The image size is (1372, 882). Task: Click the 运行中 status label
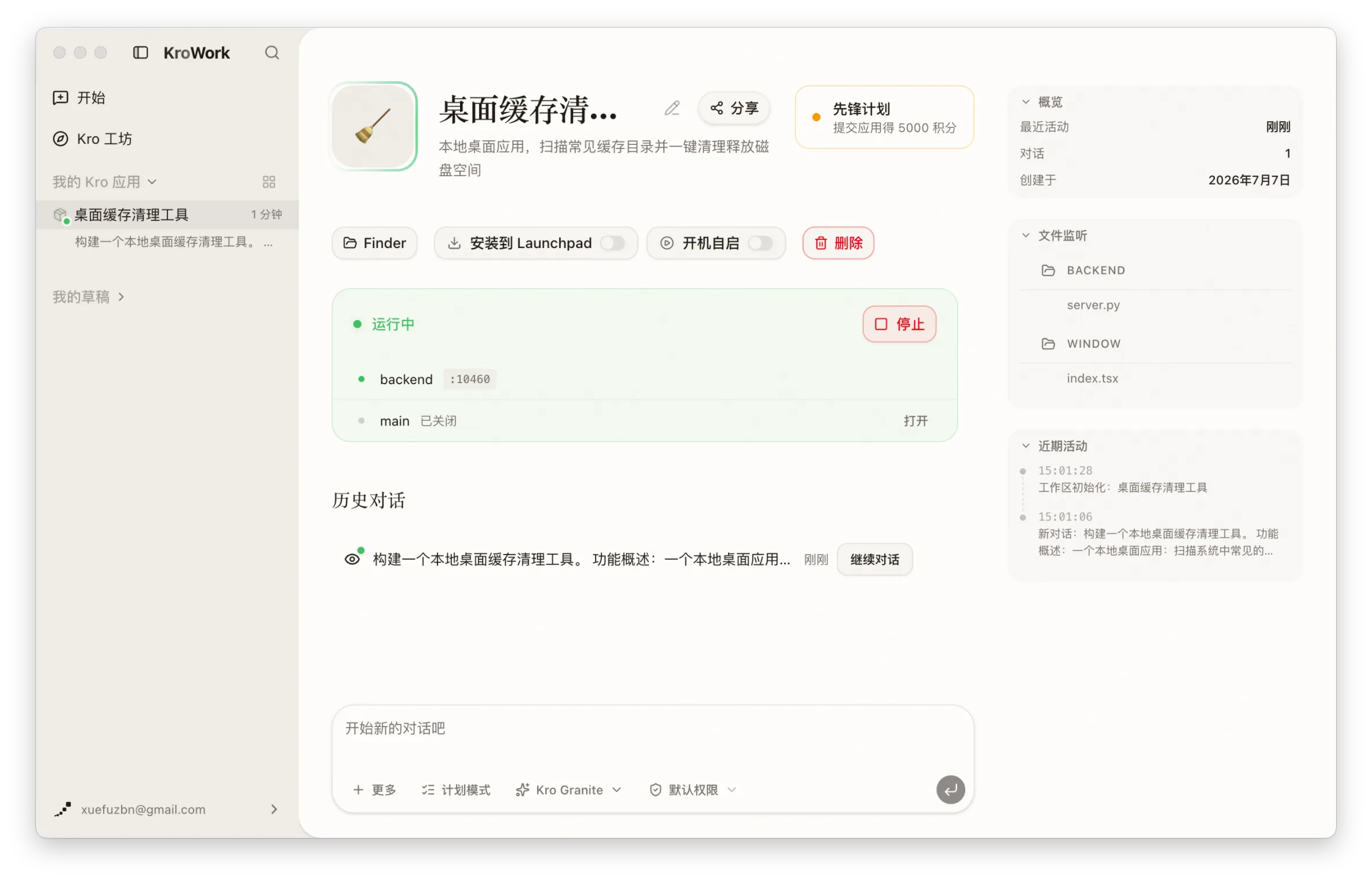click(x=392, y=324)
